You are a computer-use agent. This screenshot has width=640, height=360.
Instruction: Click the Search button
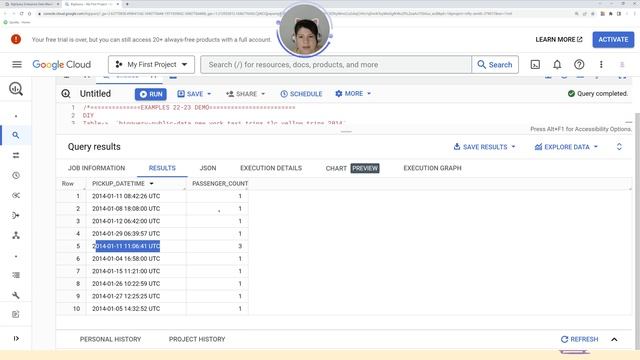coord(495,64)
